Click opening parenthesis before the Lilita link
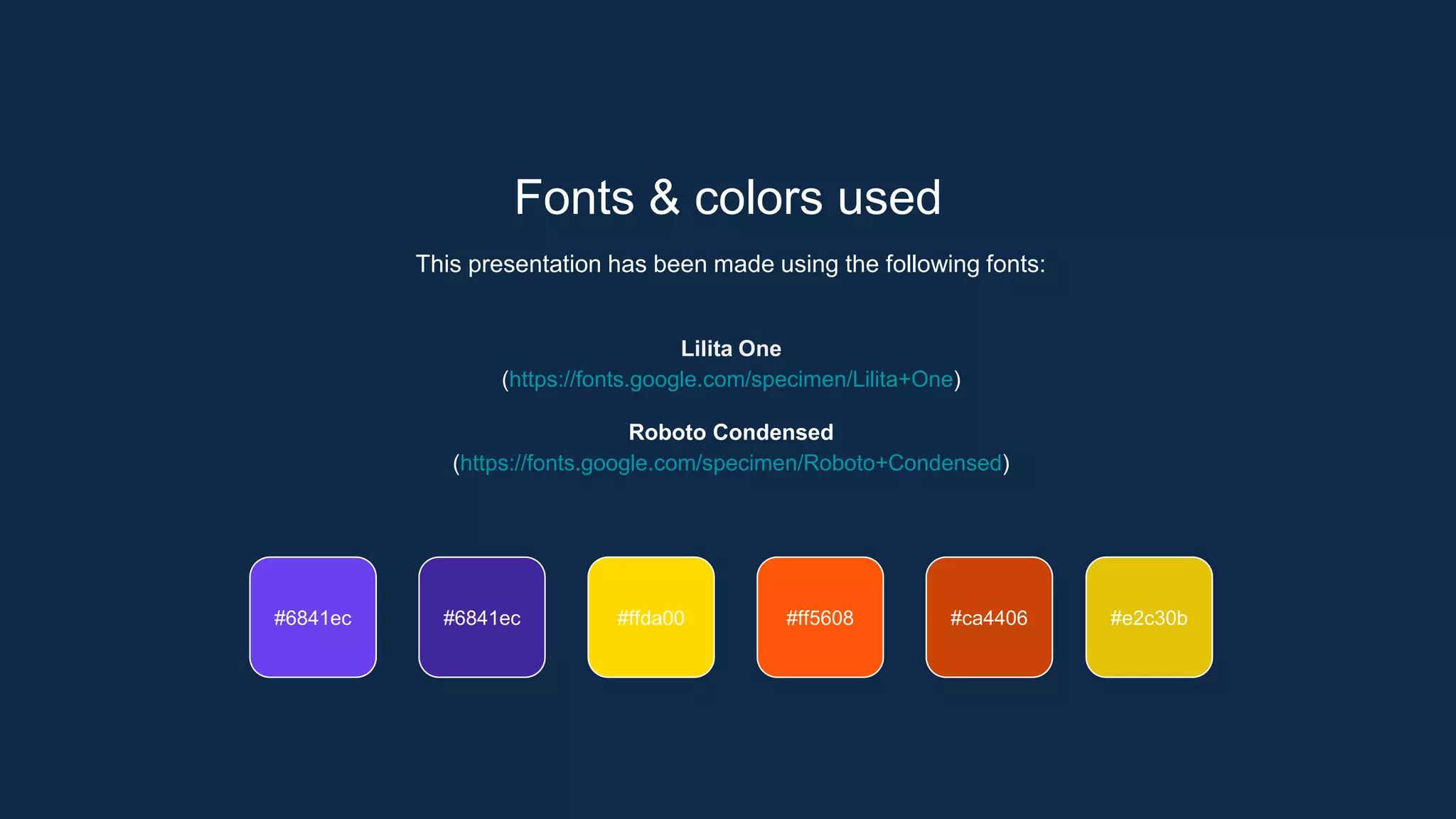The width and height of the screenshot is (1456, 819). point(505,380)
